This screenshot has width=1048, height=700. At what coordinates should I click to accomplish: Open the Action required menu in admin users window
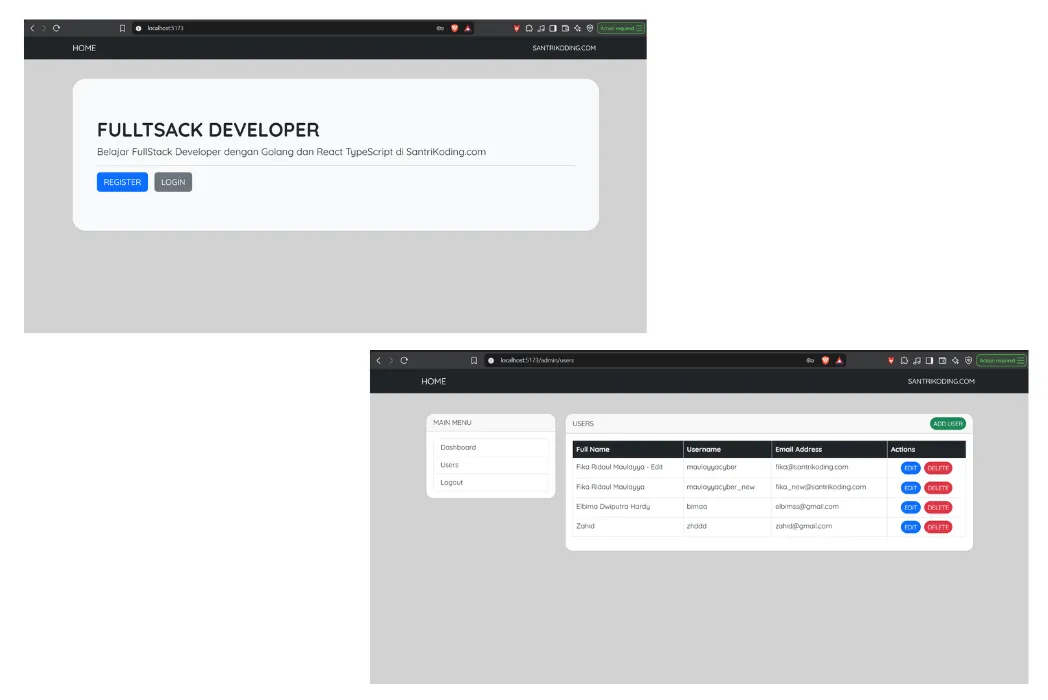click(1001, 360)
